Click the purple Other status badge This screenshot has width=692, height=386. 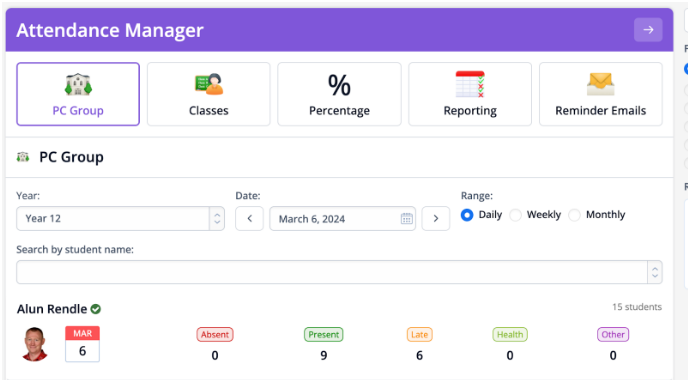pos(613,334)
